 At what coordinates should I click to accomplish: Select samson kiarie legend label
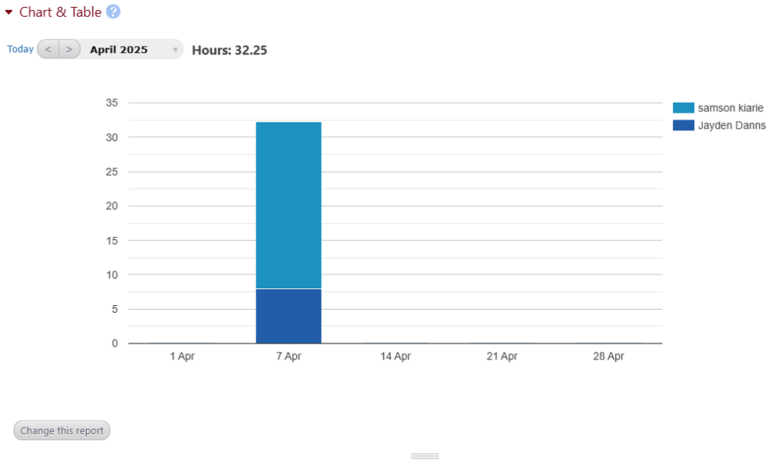[x=730, y=108]
